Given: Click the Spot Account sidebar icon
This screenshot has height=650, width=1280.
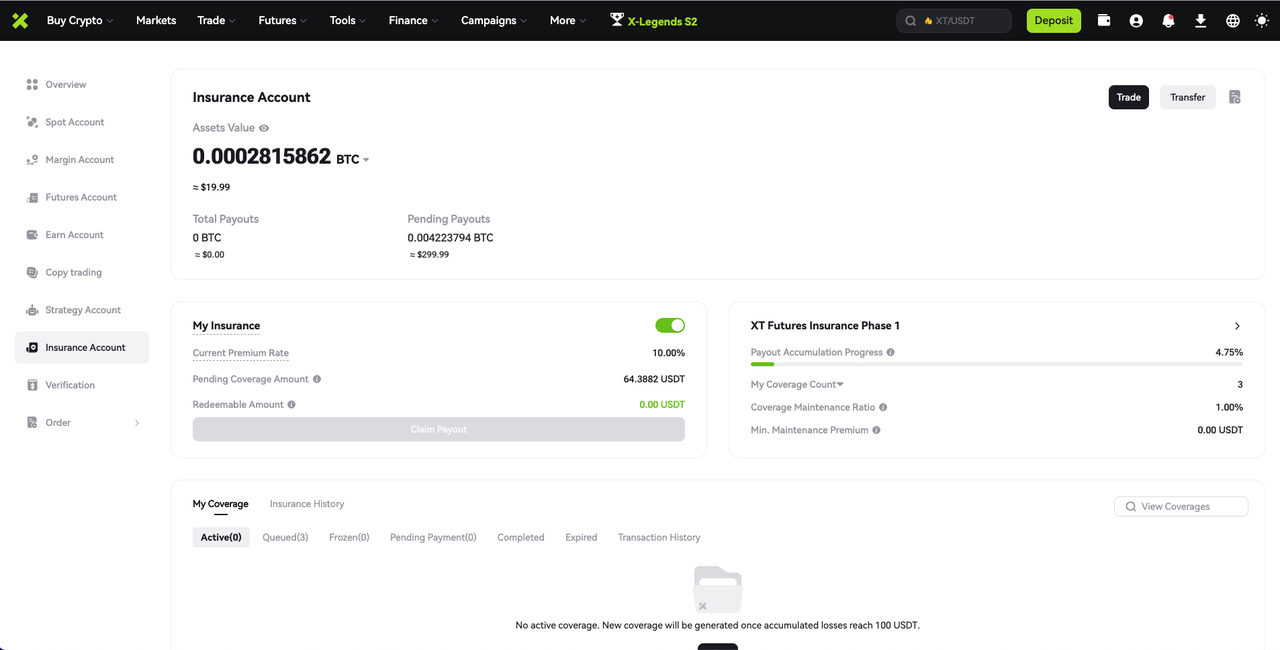Looking at the screenshot, I should point(32,122).
